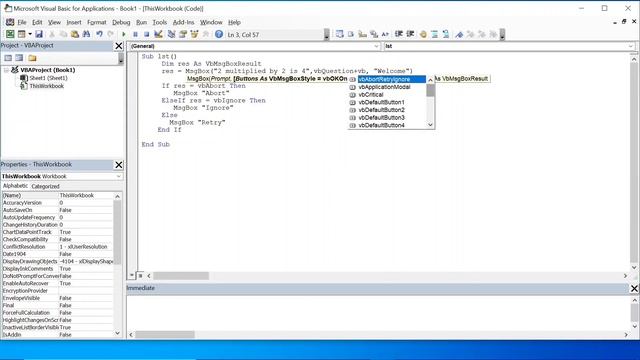The width and height of the screenshot is (640, 360).
Task: Select vbDefaultButton1 in autocomplete list
Action: [387, 102]
